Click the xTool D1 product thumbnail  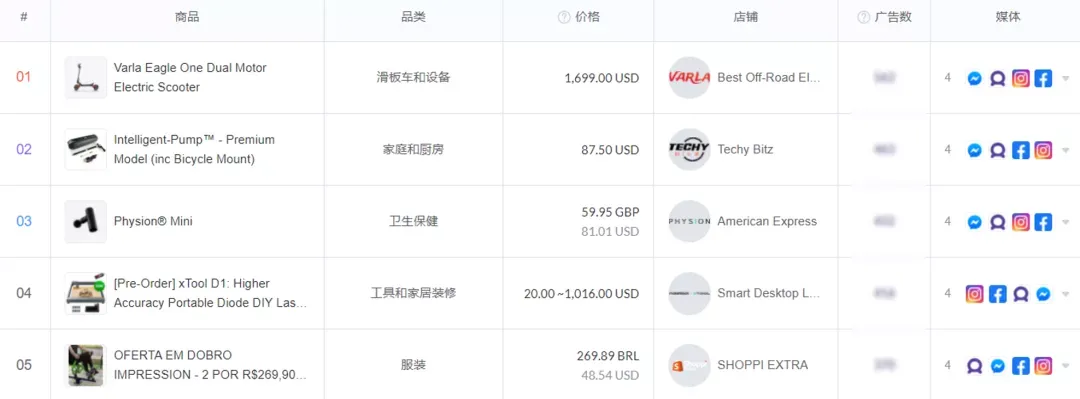coord(85,294)
